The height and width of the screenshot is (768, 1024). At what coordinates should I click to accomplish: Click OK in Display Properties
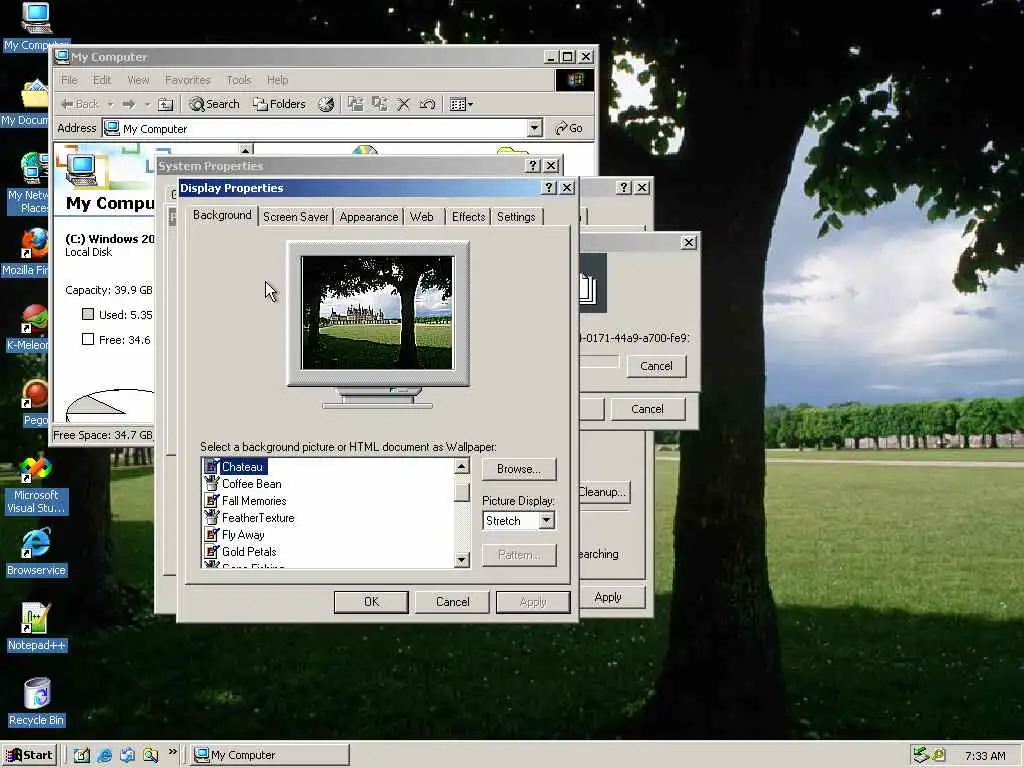click(371, 602)
